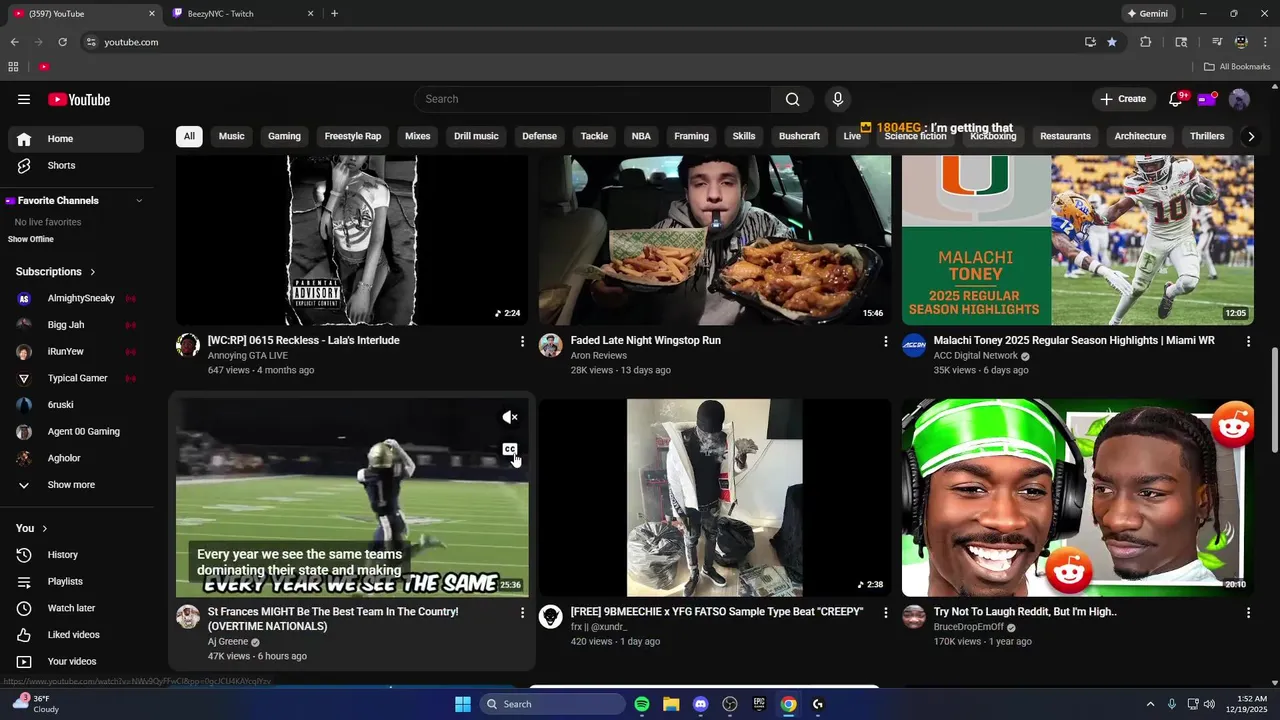This screenshot has width=1280, height=720.
Task: Open options for Lala's Interlude video
Action: tap(522, 341)
